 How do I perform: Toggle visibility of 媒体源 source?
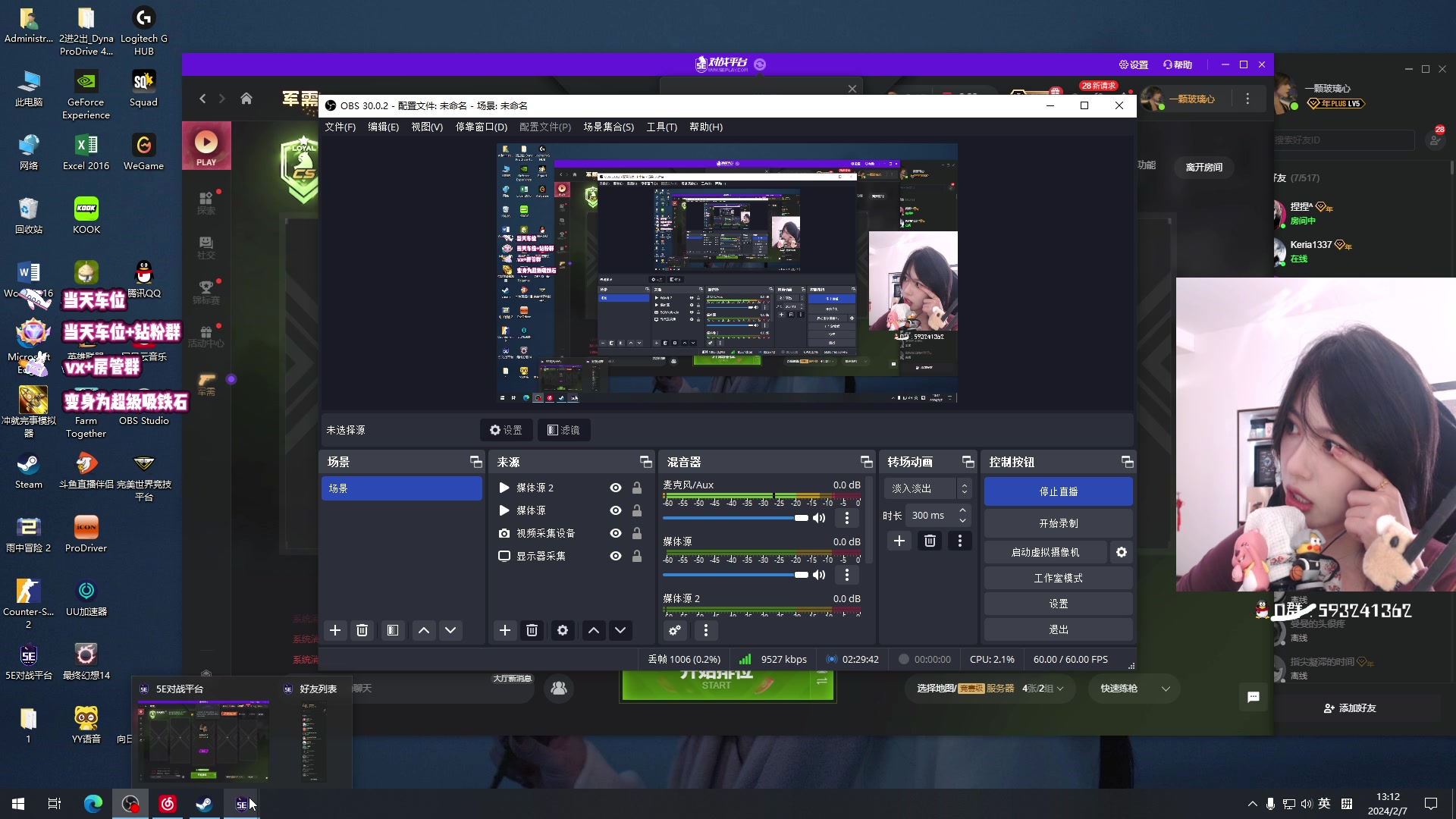click(x=616, y=510)
